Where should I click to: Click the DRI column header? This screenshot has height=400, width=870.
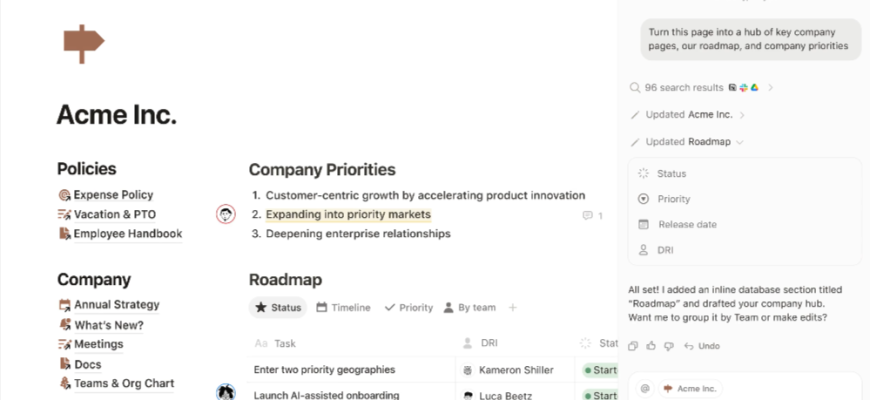489,343
